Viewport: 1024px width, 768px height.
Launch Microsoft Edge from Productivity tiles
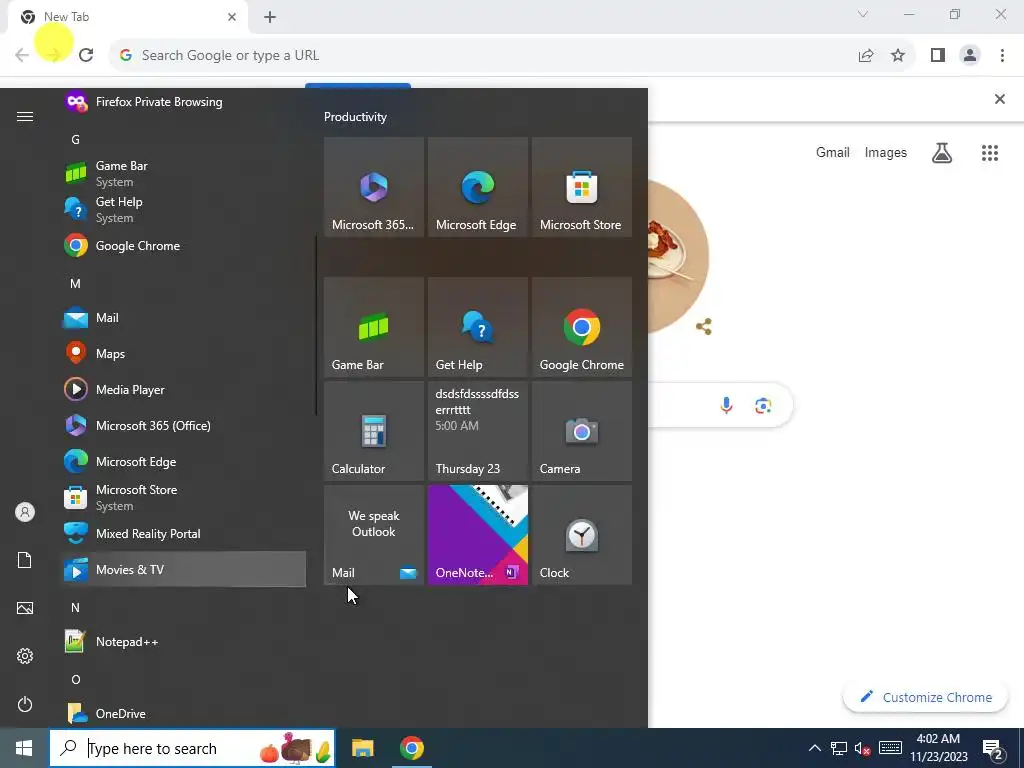[477, 187]
